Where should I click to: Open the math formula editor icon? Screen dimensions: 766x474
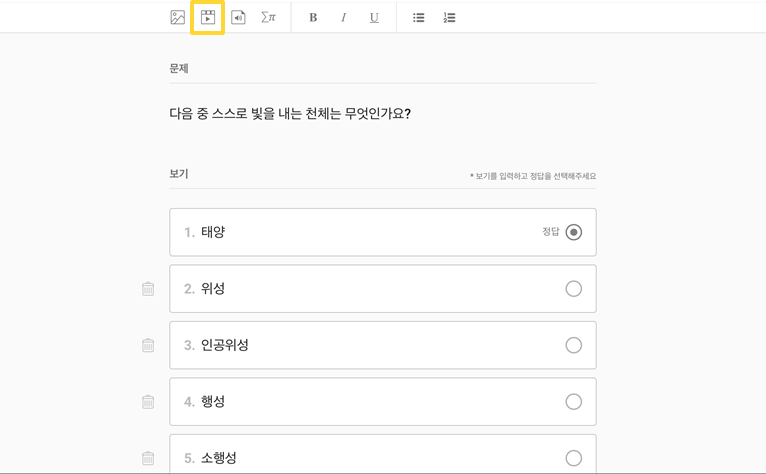click(268, 17)
